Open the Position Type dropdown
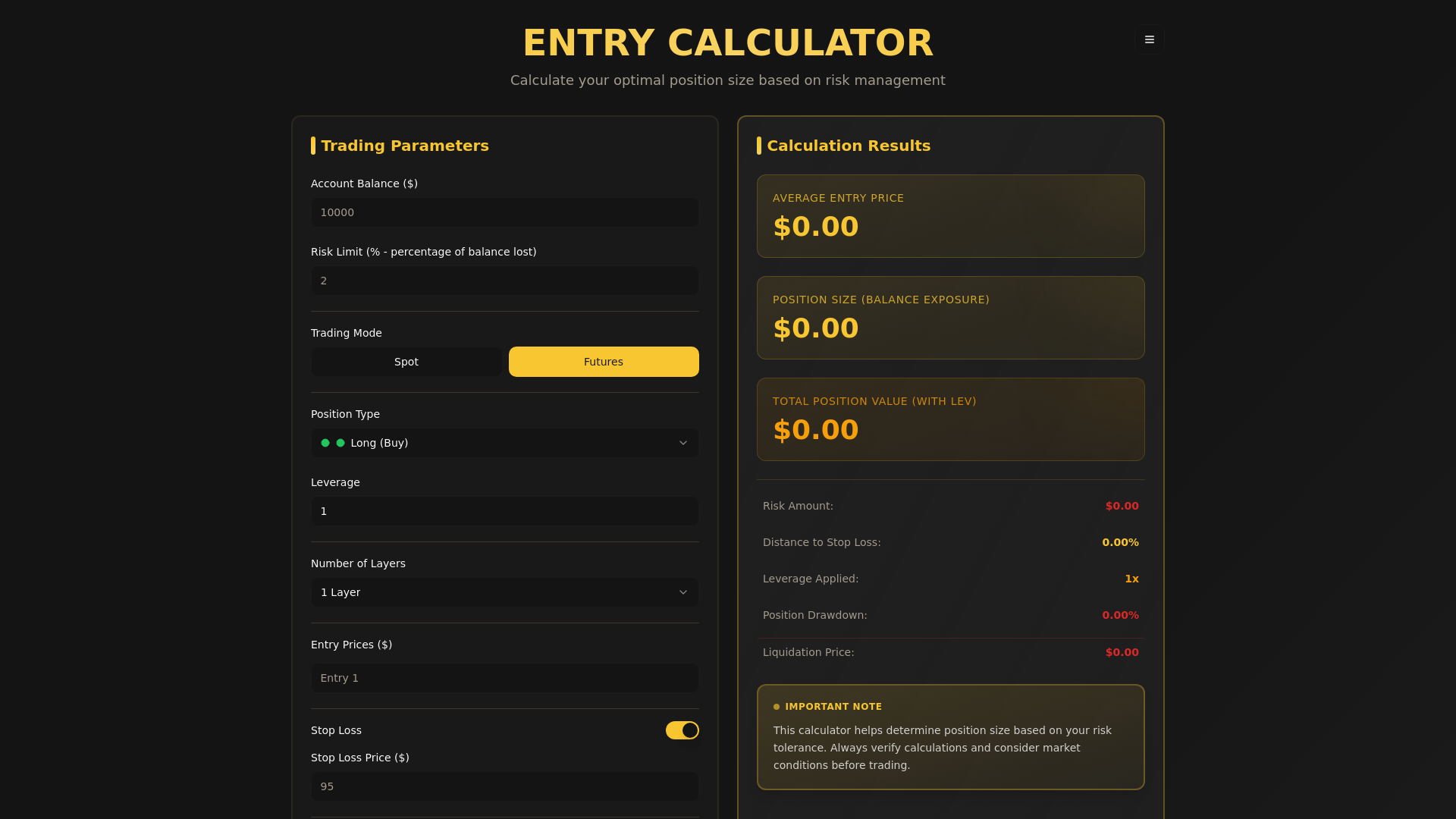 (x=504, y=443)
